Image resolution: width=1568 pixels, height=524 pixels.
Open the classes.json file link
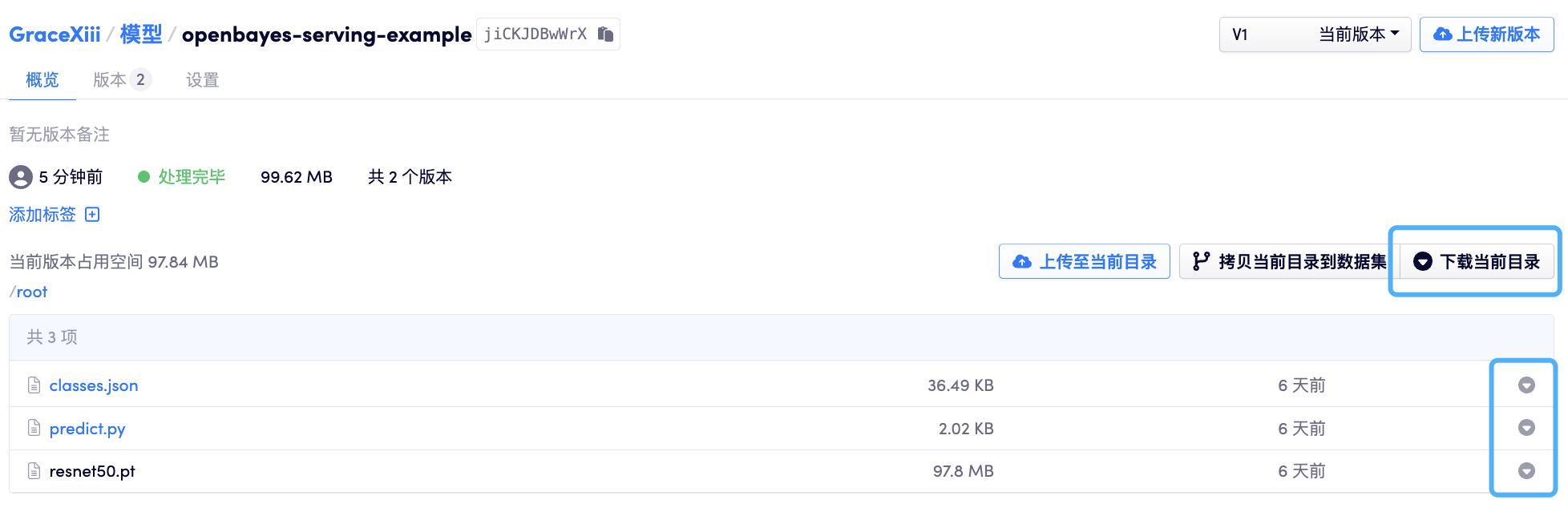pyautogui.click(x=94, y=385)
